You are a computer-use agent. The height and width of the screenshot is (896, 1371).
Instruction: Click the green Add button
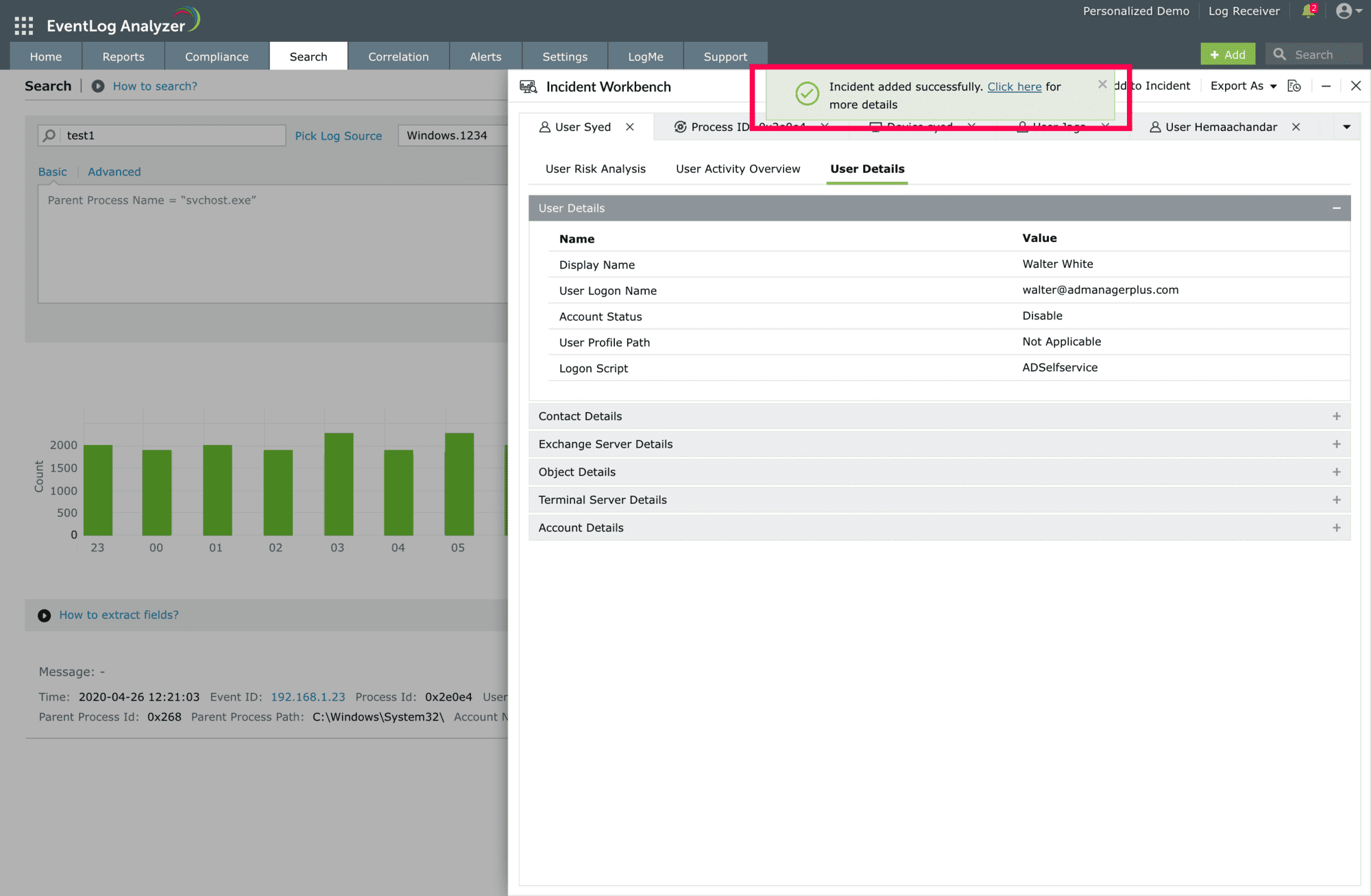coord(1228,55)
